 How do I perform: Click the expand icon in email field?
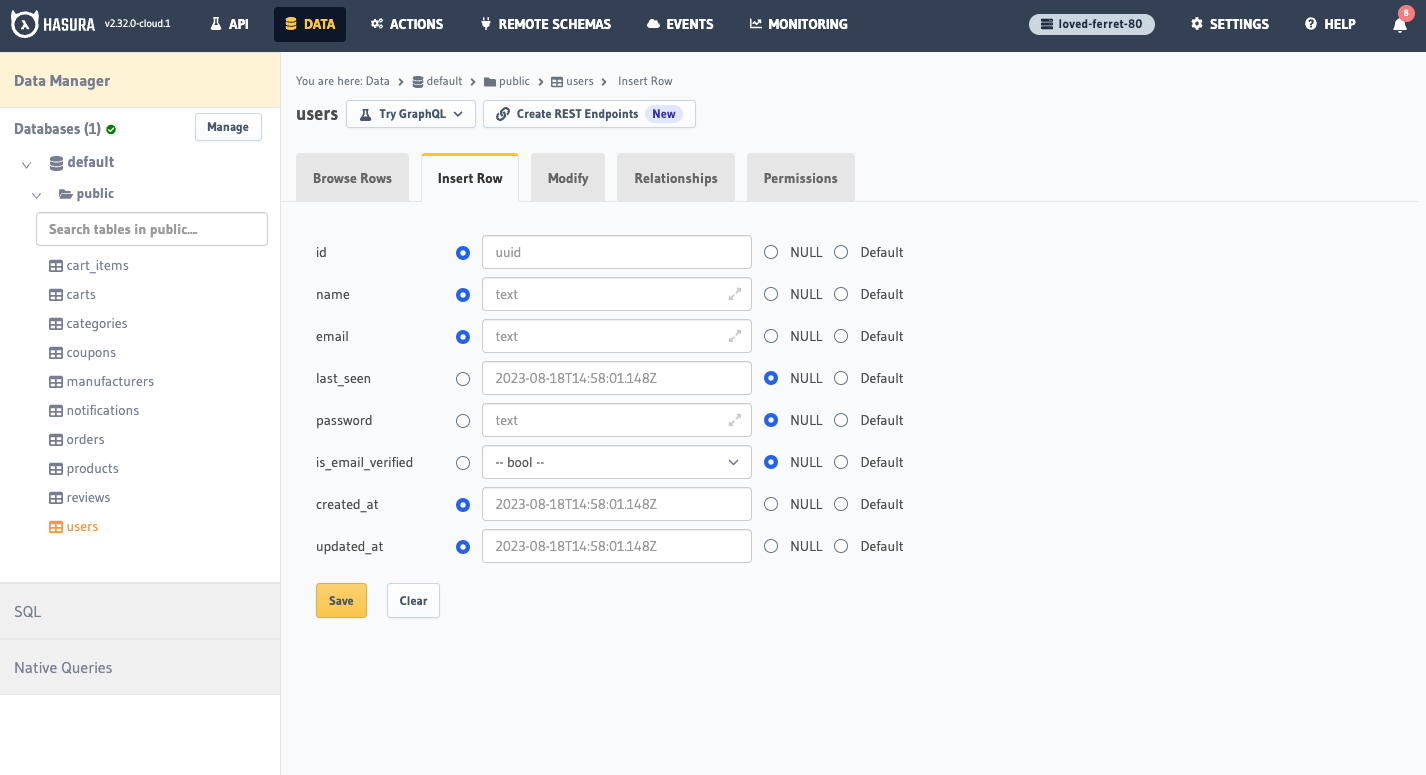tap(735, 336)
